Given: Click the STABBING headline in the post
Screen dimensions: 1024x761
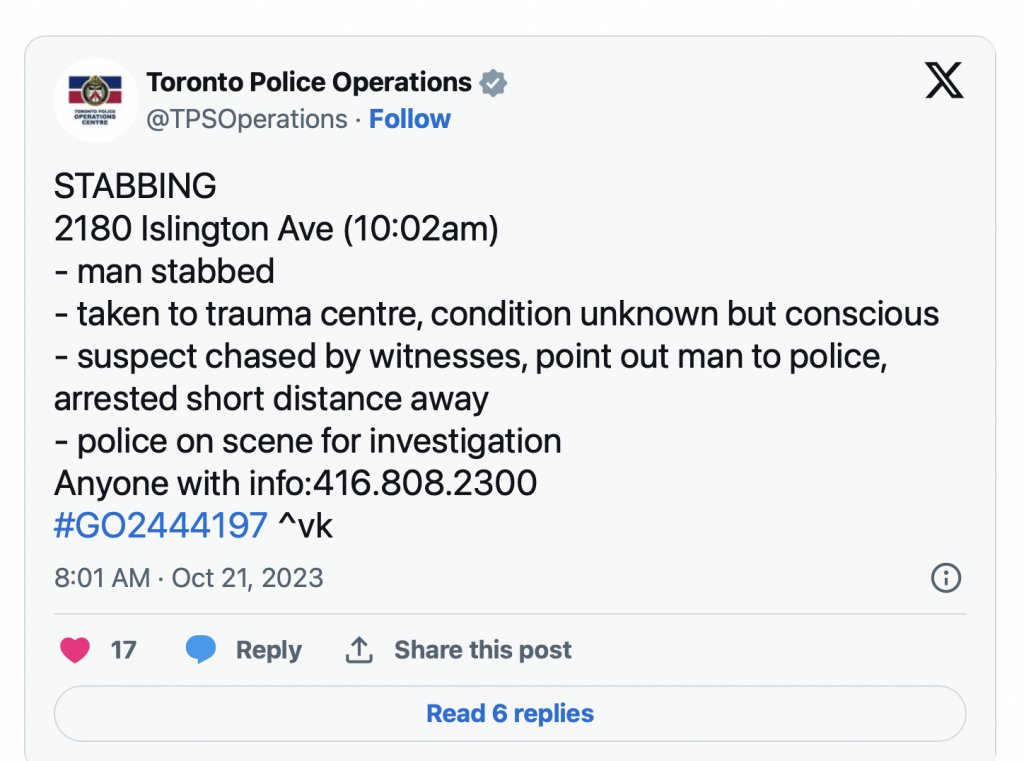Looking at the screenshot, I should point(135,186).
